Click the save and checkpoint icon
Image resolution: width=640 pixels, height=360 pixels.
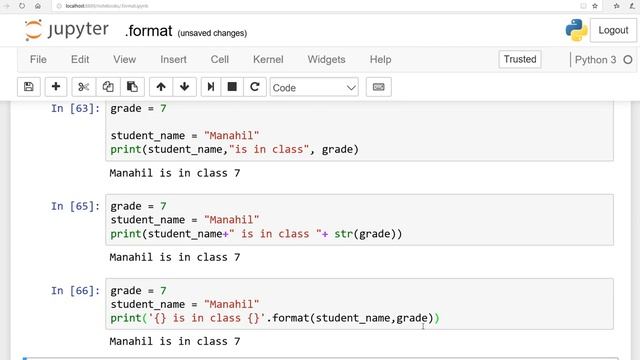[x=29, y=87]
